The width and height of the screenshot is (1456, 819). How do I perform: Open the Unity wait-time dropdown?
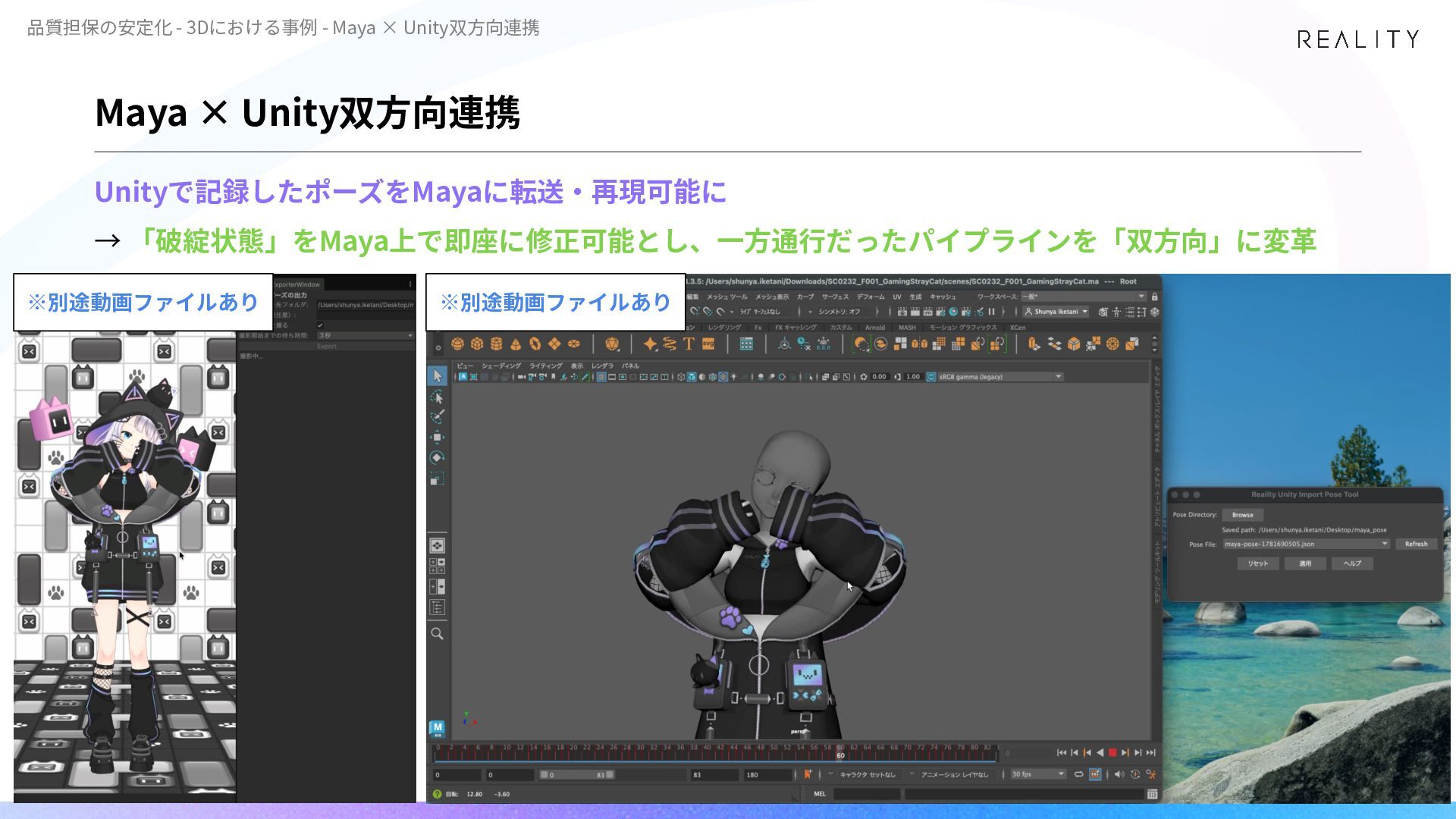pos(366,335)
